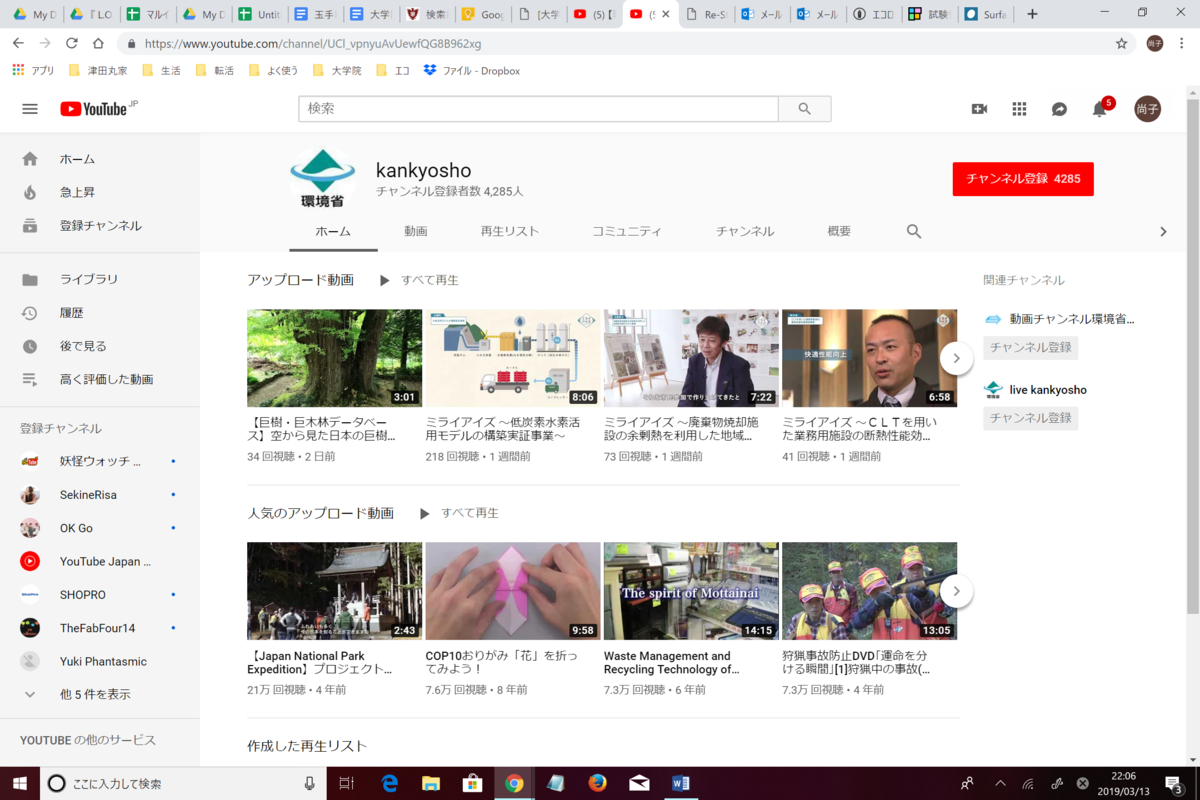Open Subscriptions (登録チャンネル) in sidebar
This screenshot has width=1200, height=800.
pyautogui.click(x=100, y=226)
